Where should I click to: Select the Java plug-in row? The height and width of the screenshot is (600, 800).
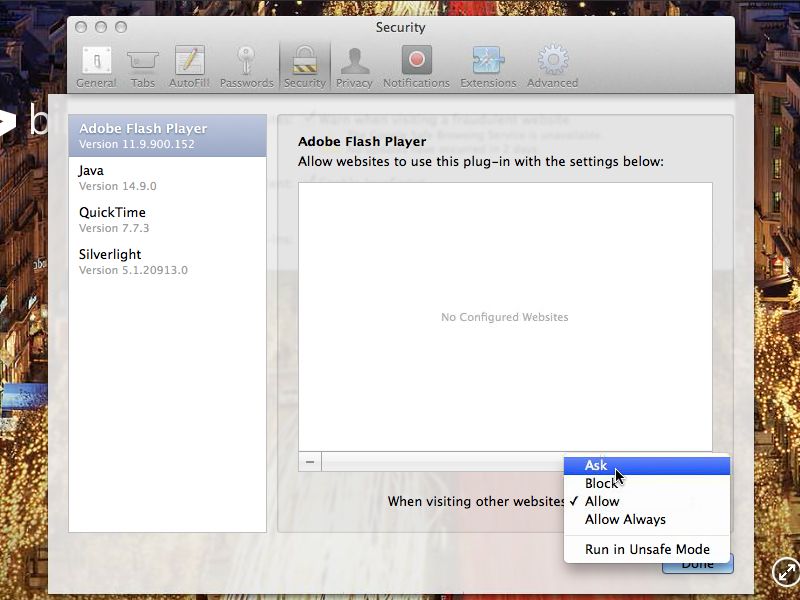(x=167, y=178)
